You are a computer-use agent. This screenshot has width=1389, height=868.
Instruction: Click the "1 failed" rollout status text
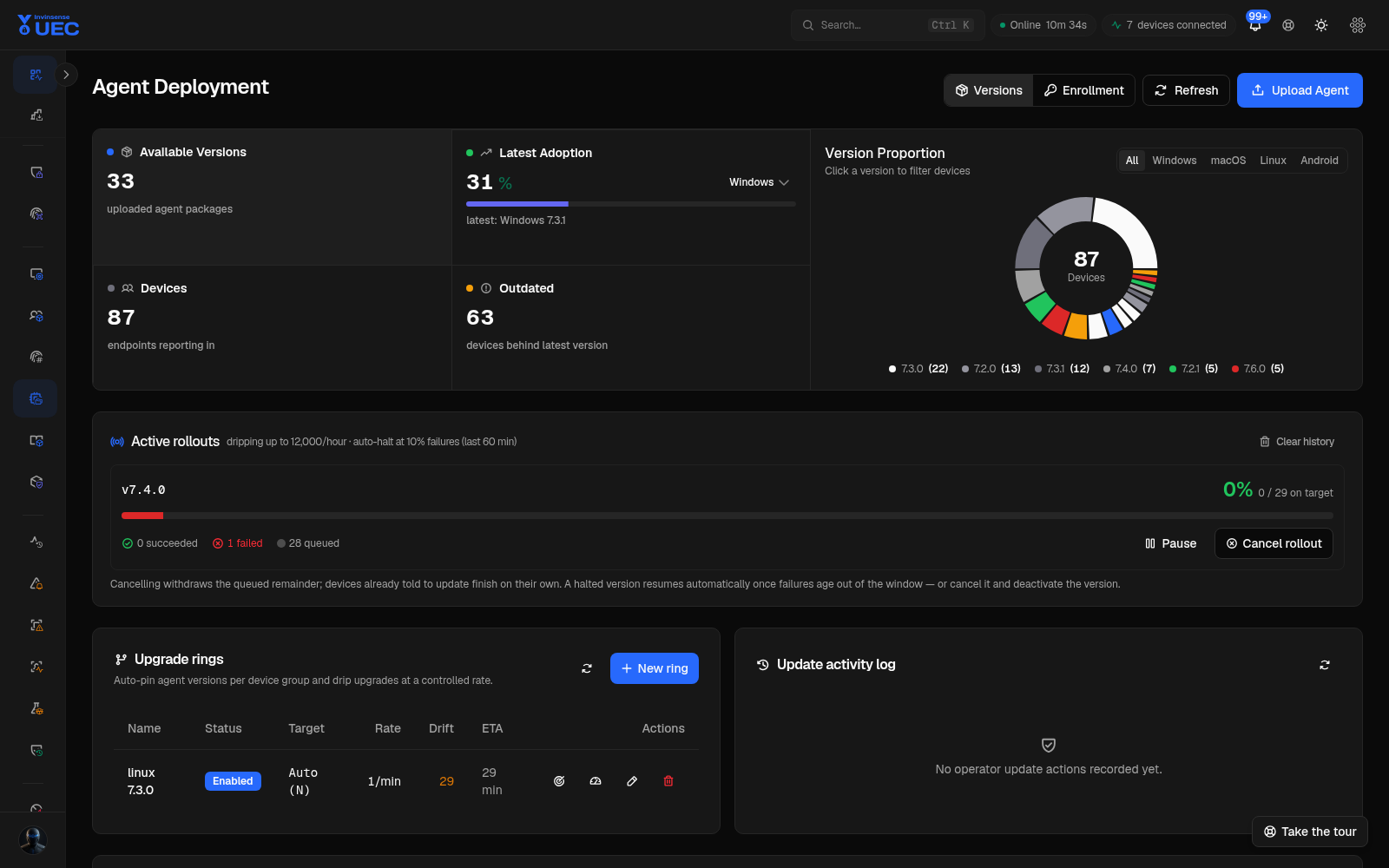click(238, 543)
